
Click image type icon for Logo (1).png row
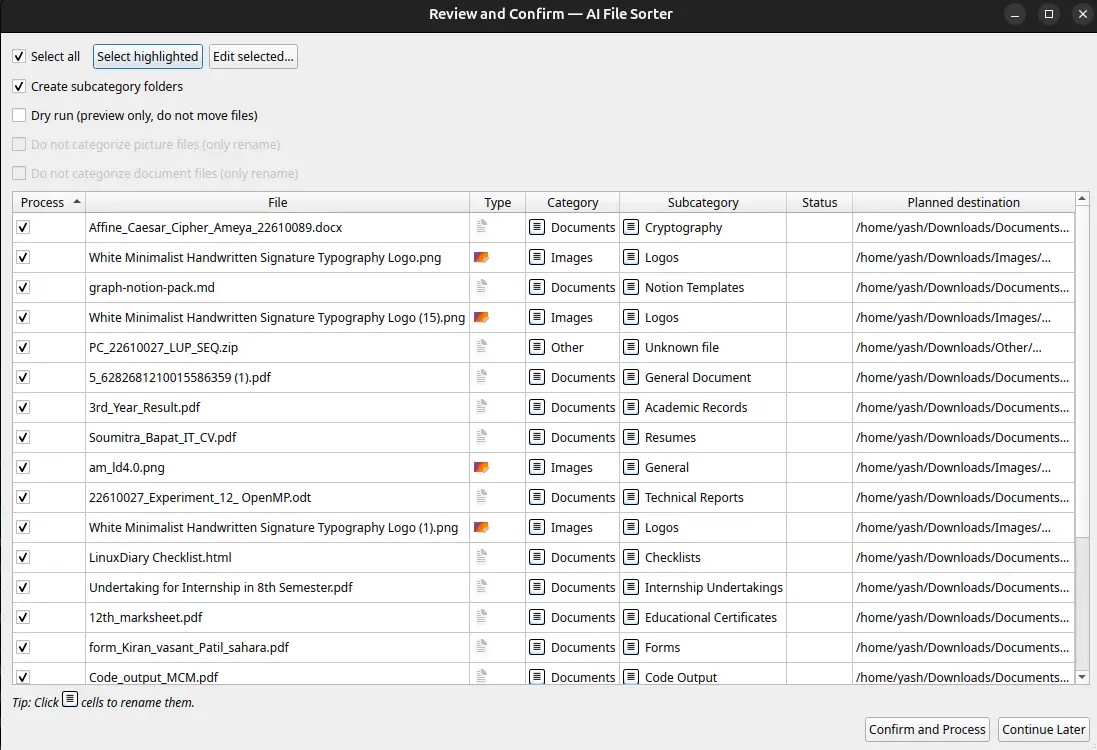pos(481,528)
